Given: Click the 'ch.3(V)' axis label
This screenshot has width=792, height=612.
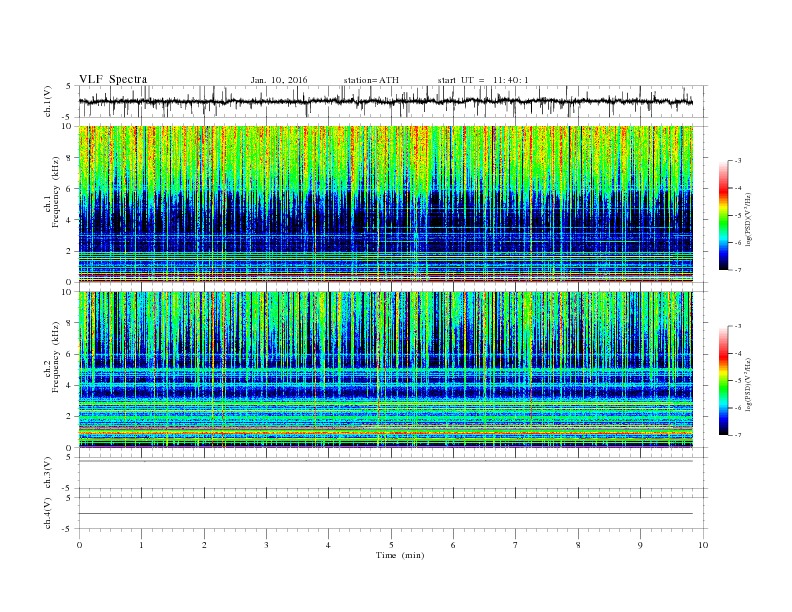Looking at the screenshot, I should pos(48,473).
